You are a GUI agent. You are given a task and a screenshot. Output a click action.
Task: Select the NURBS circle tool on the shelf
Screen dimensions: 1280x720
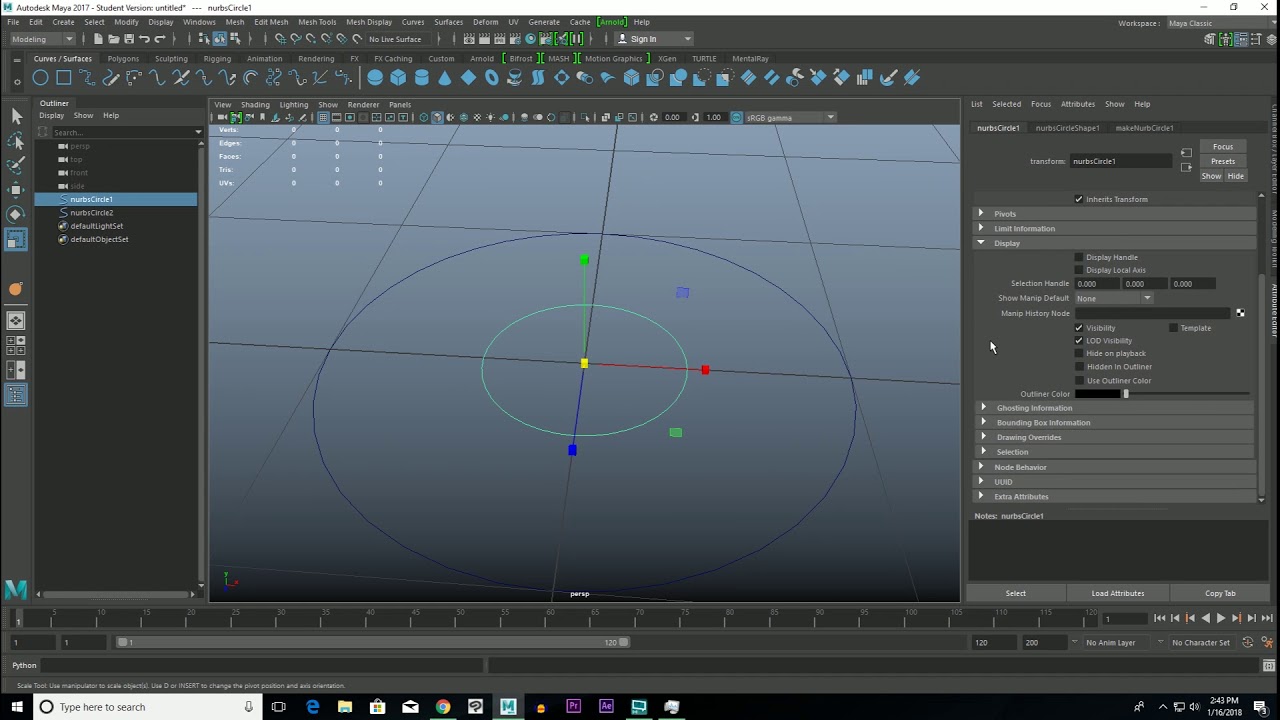[x=40, y=78]
